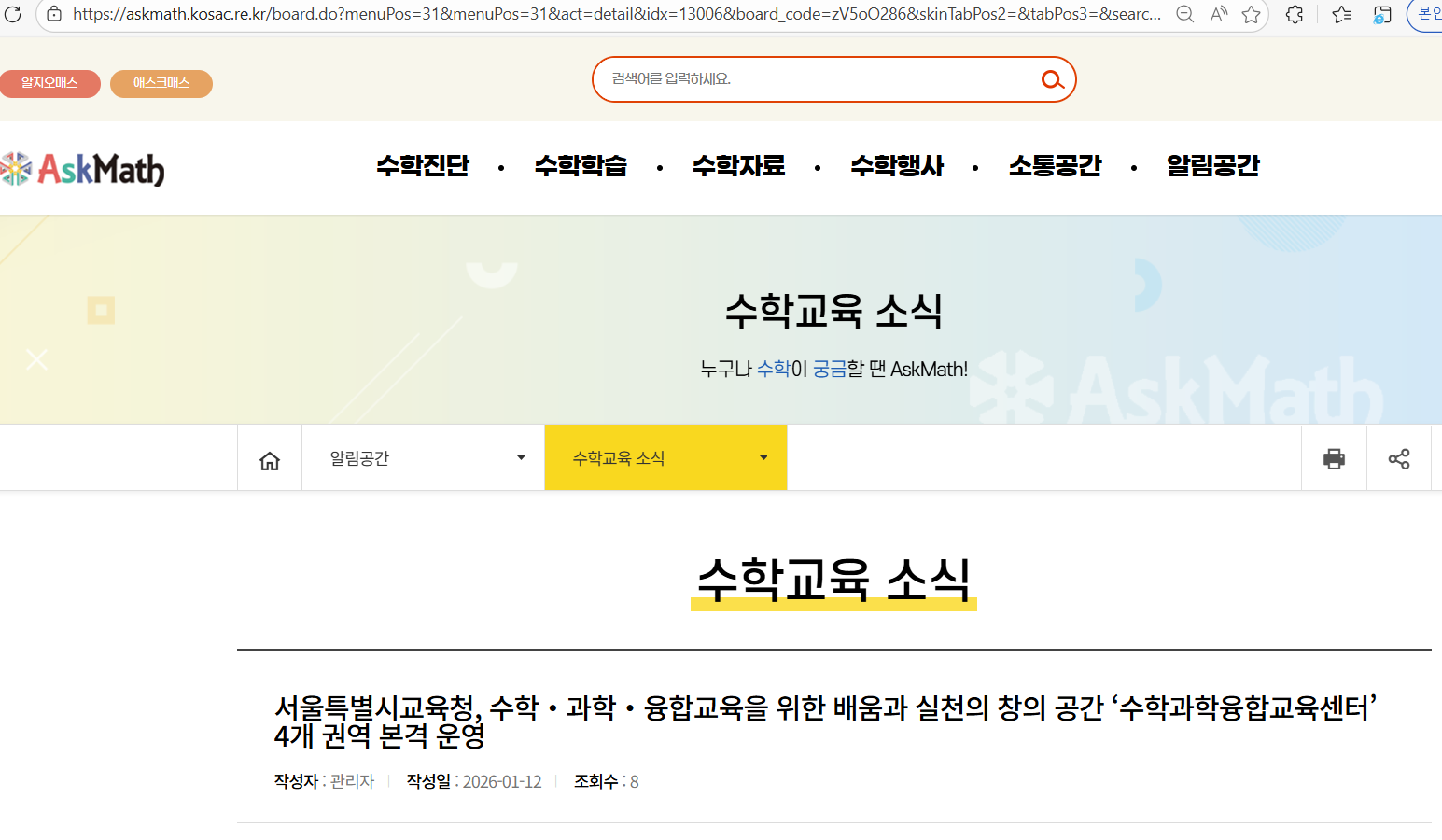Click the 알지오매스 button
Image resolution: width=1442 pixels, height=840 pixels.
(49, 83)
